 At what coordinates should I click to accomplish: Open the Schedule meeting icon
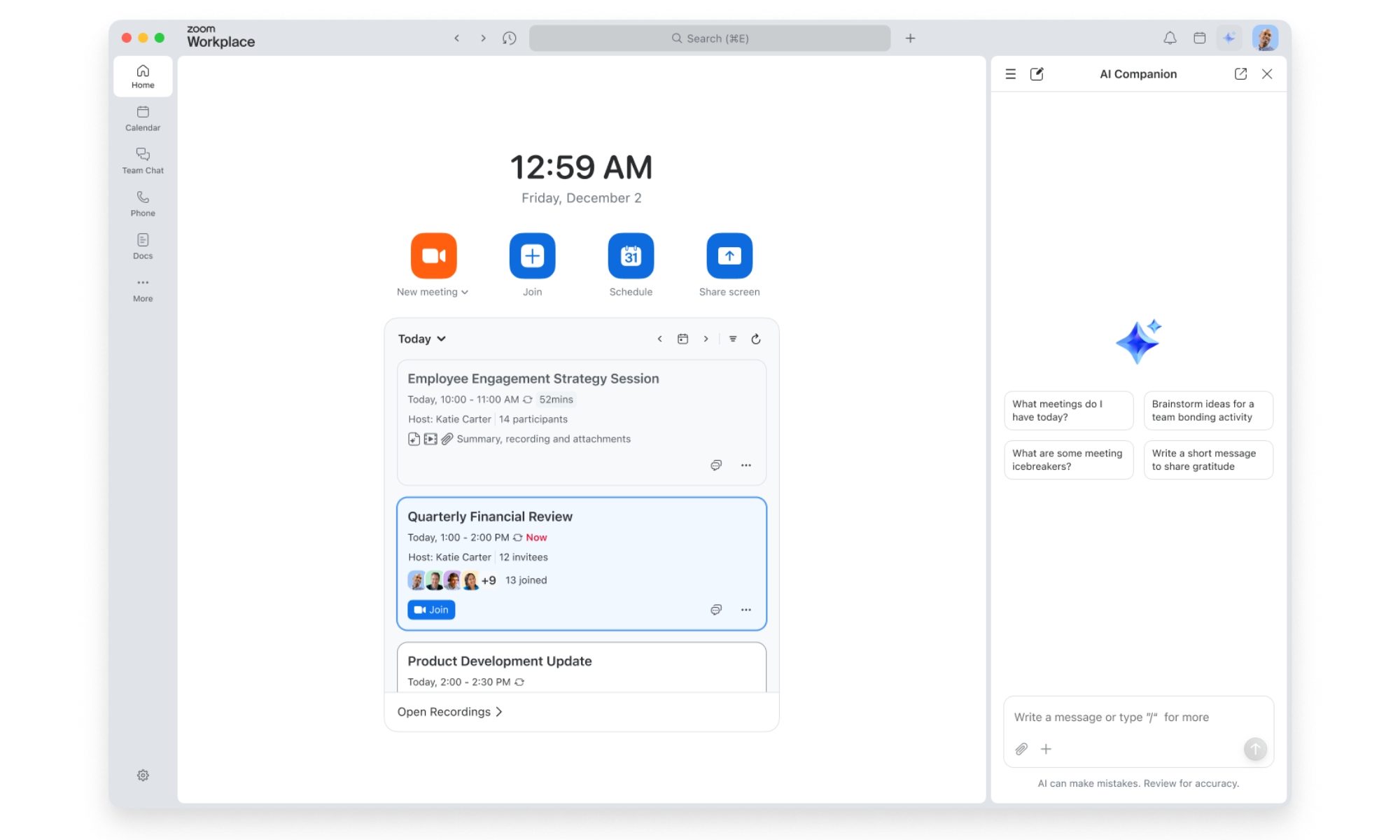[631, 255]
